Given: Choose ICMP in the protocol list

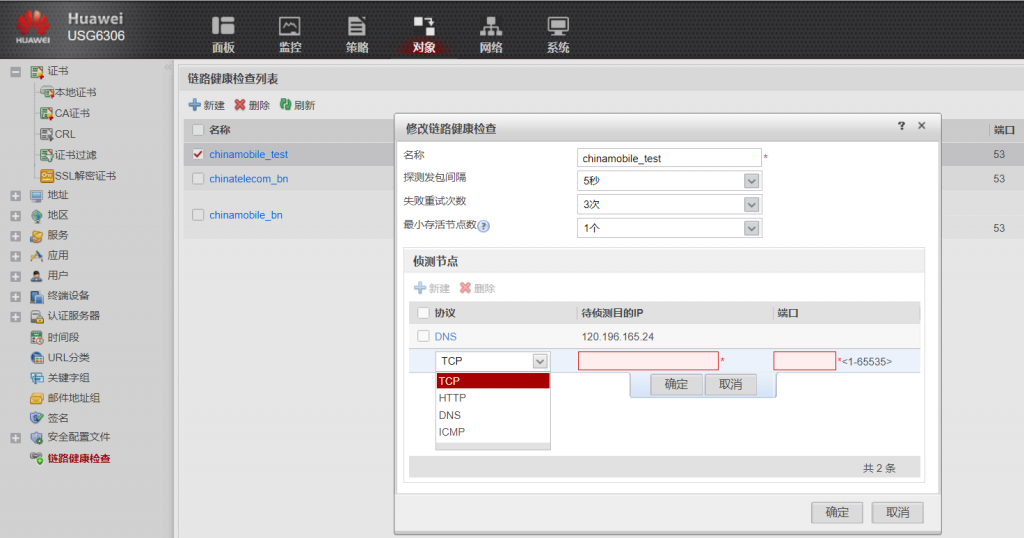Looking at the screenshot, I should coord(451,432).
